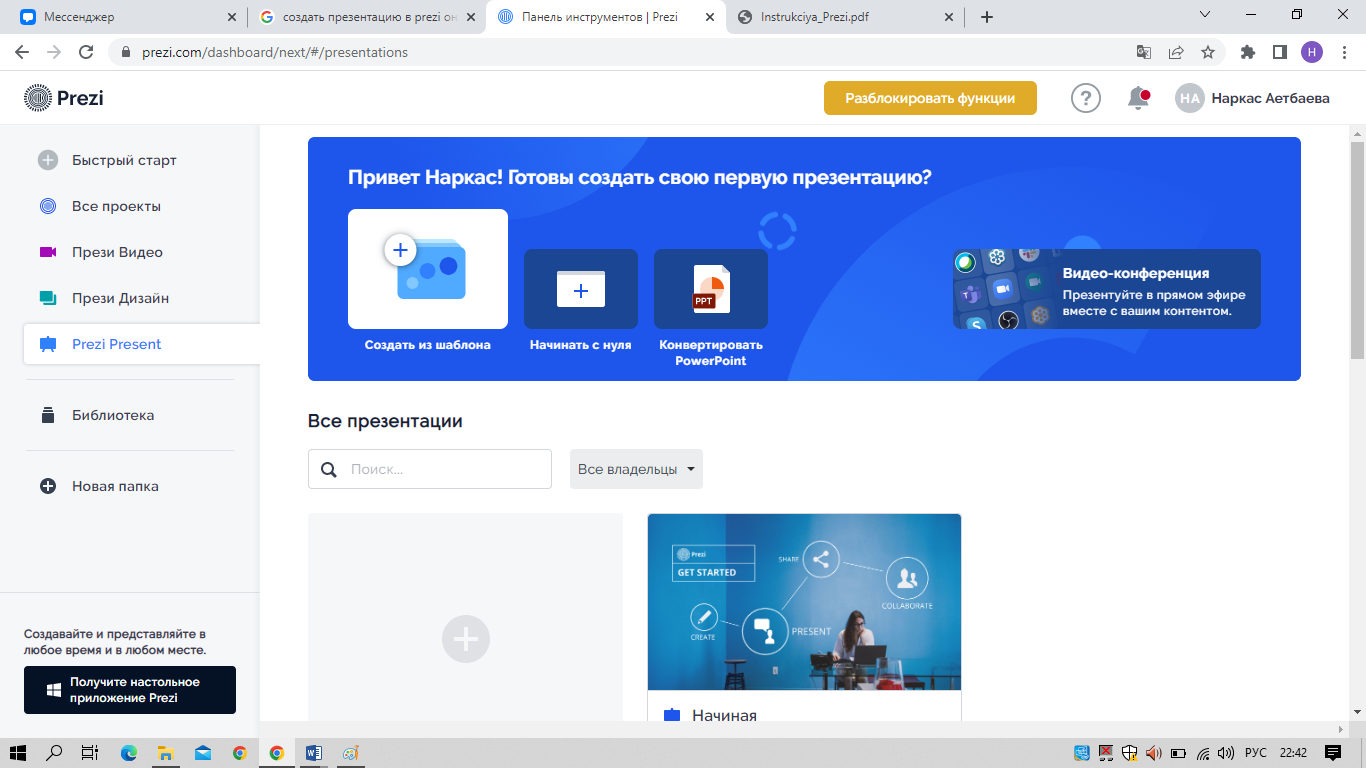1366x768 pixels.
Task: Open Microsoft Edge from taskbar
Action: [129, 753]
